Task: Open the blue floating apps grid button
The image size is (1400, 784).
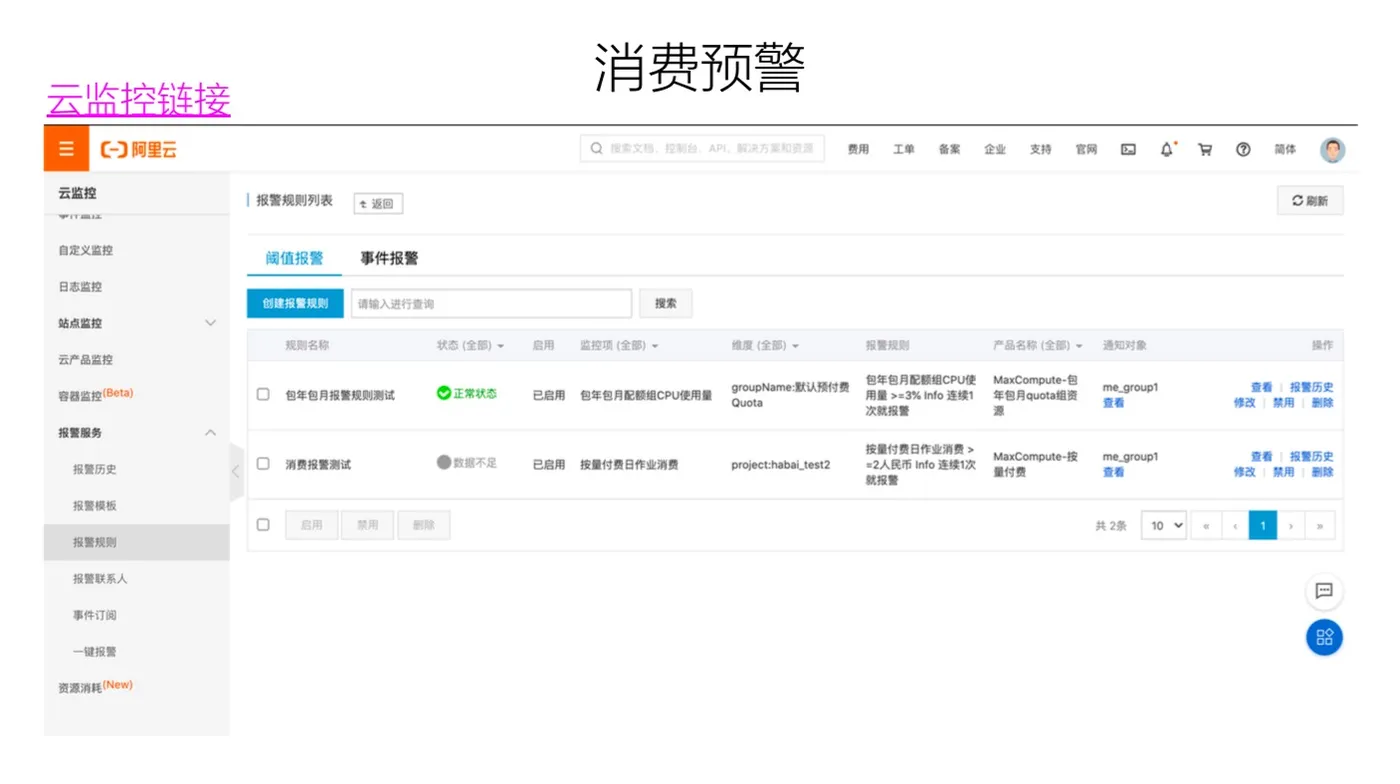Action: tap(1324, 637)
